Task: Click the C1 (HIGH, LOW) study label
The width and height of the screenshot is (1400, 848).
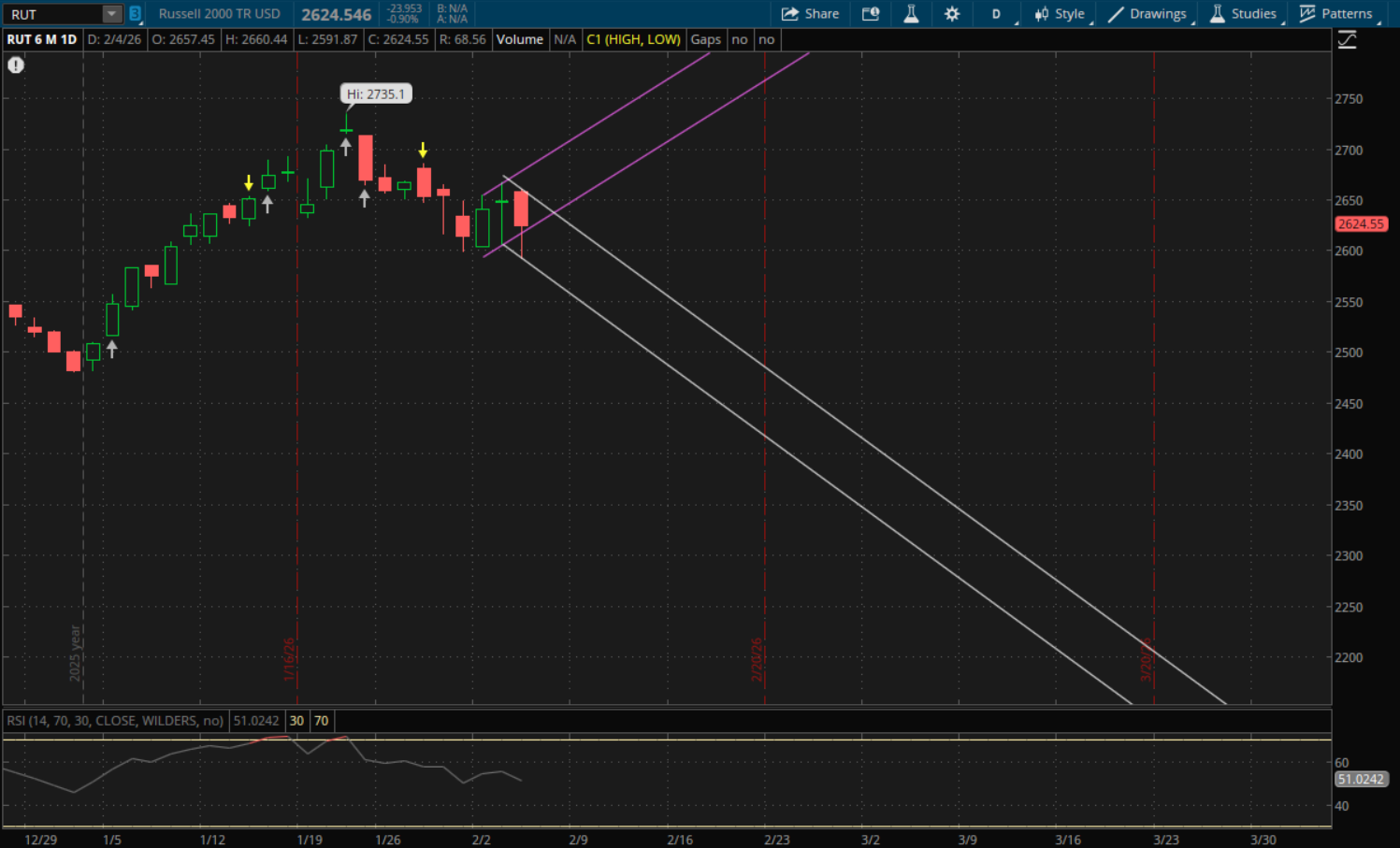Action: point(633,39)
